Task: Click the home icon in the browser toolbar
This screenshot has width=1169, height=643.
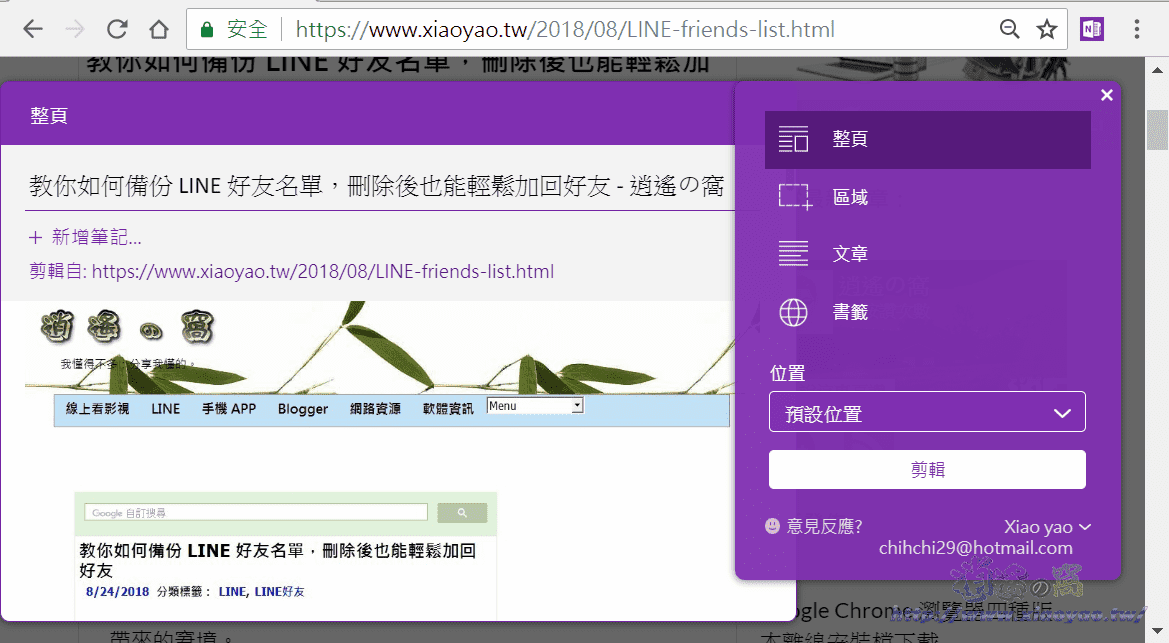Action: point(158,28)
